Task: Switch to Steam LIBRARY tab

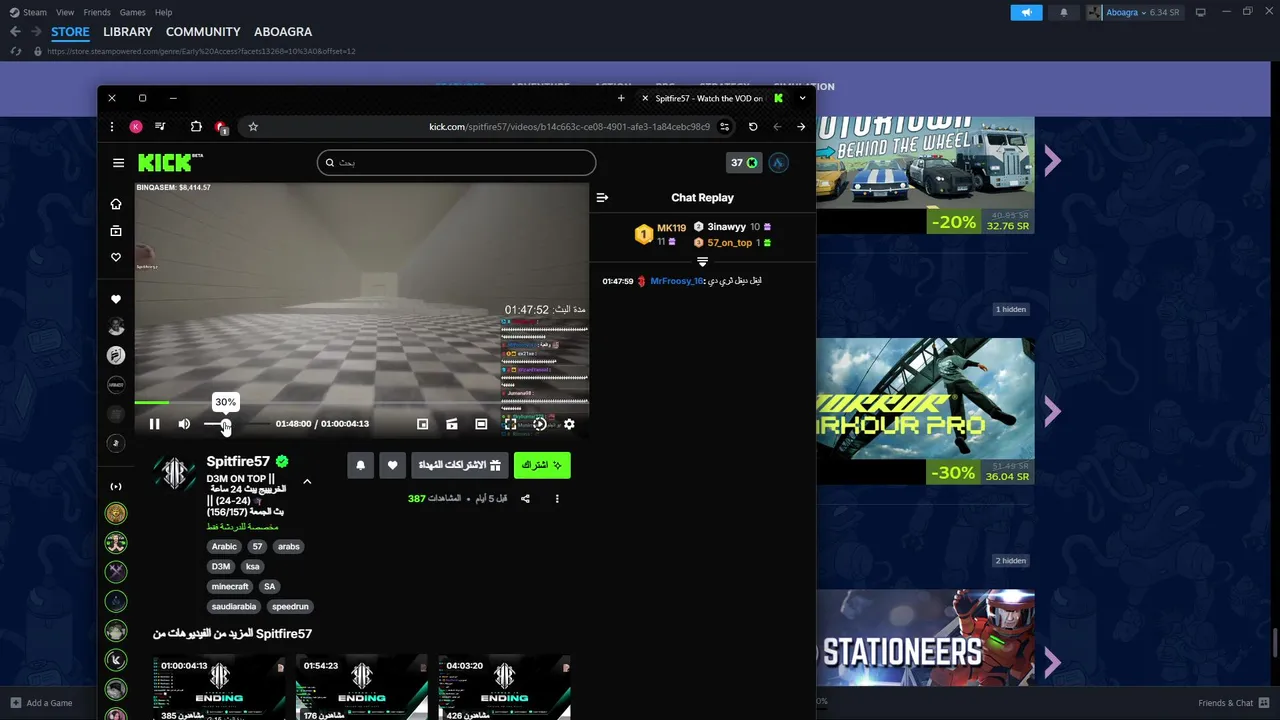Action: click(128, 32)
